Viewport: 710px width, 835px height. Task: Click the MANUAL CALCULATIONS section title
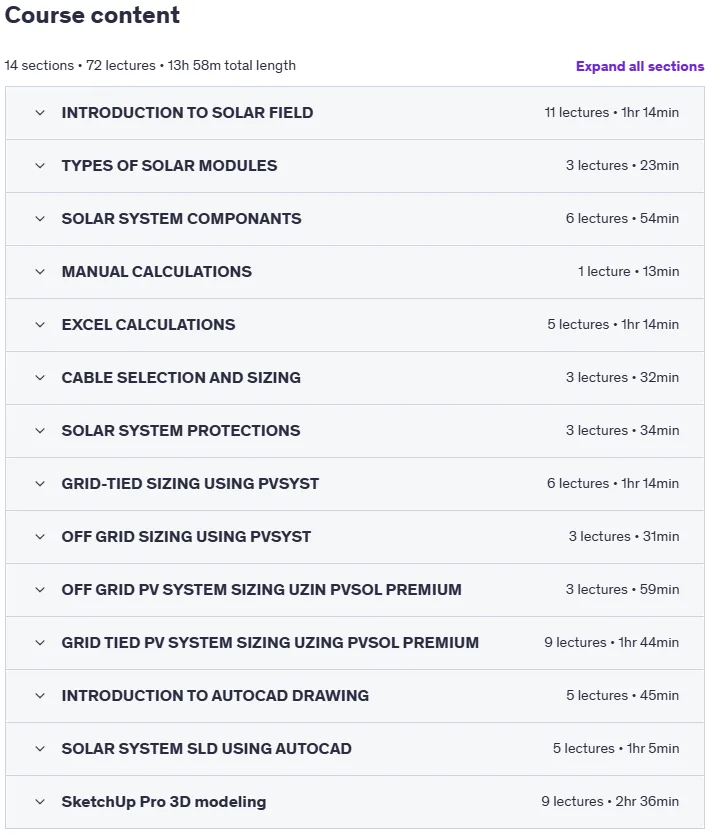(x=157, y=272)
